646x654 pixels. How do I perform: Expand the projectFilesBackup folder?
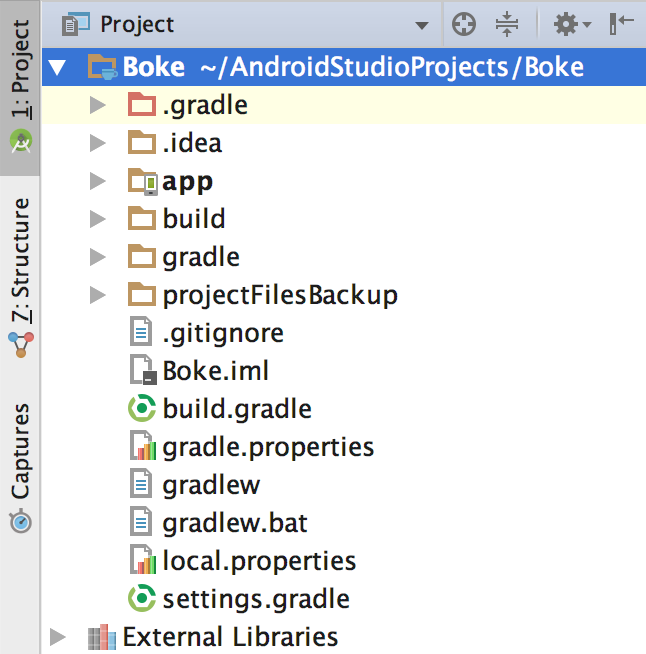click(98, 295)
